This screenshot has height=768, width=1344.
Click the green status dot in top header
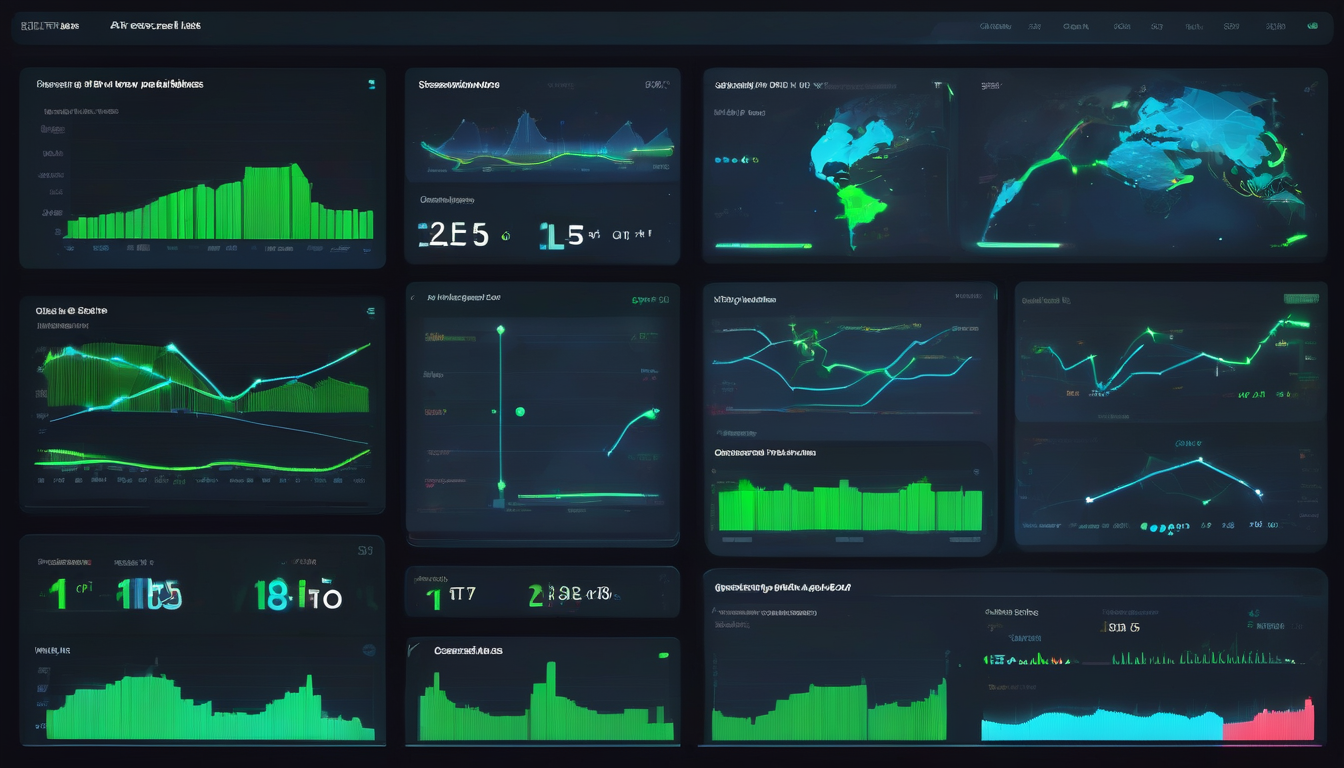1312,27
